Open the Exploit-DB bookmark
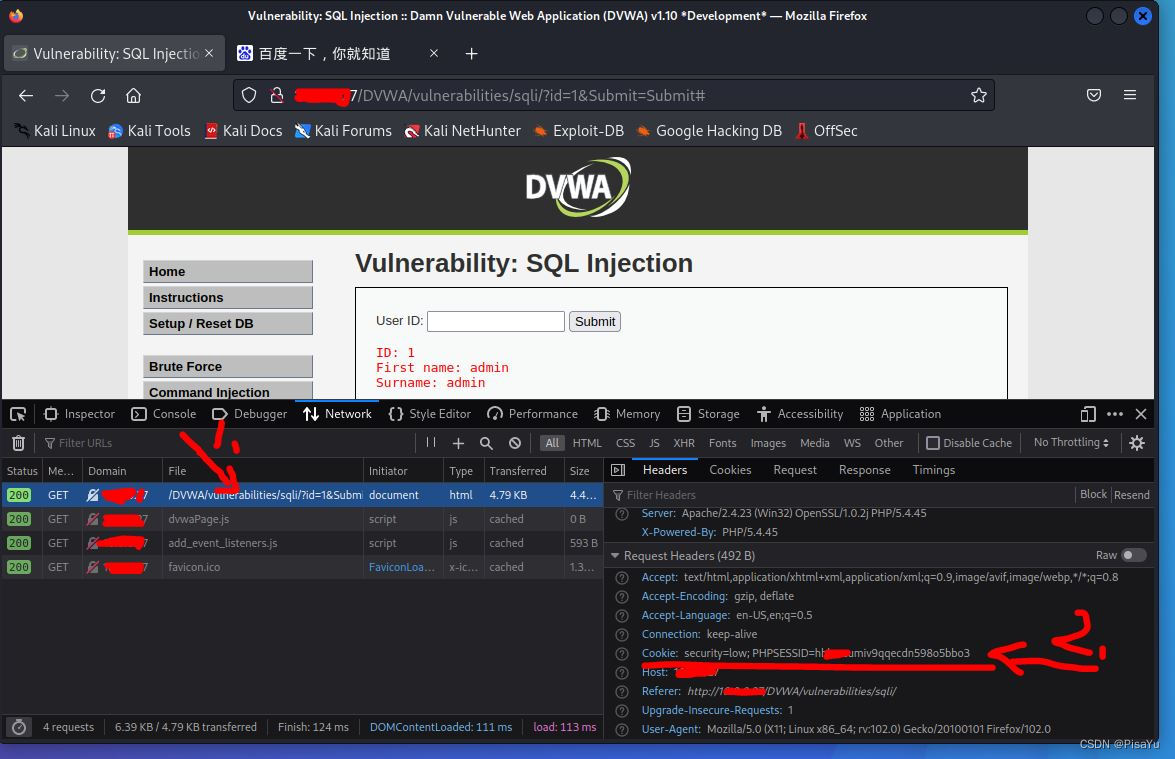This screenshot has height=759, width=1175. pos(578,131)
